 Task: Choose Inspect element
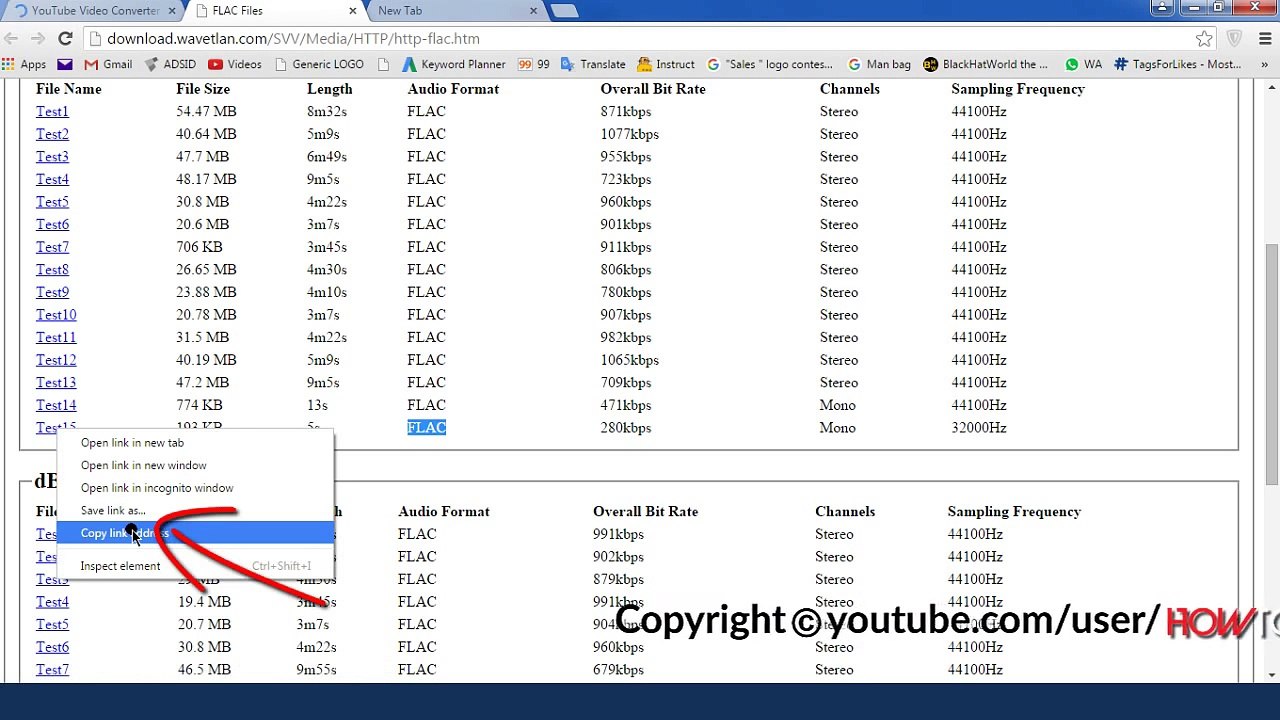pyautogui.click(x=195, y=566)
